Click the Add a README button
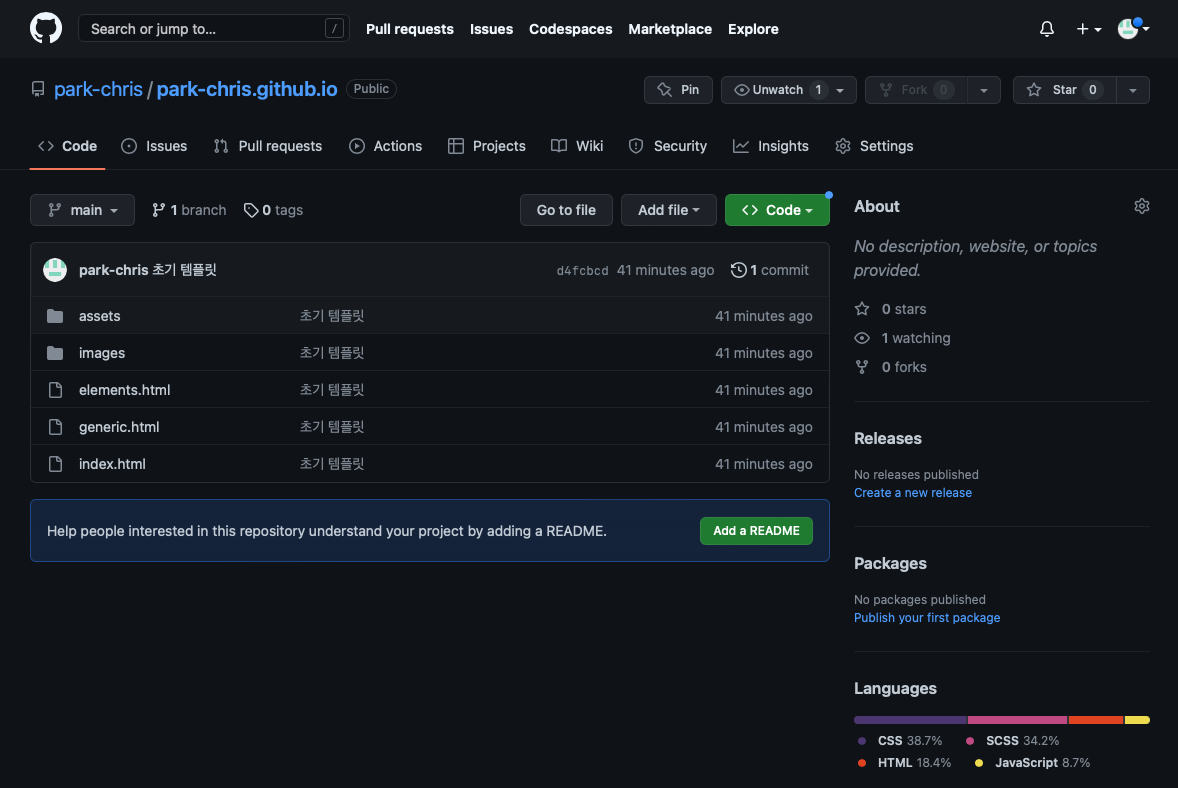 [756, 531]
